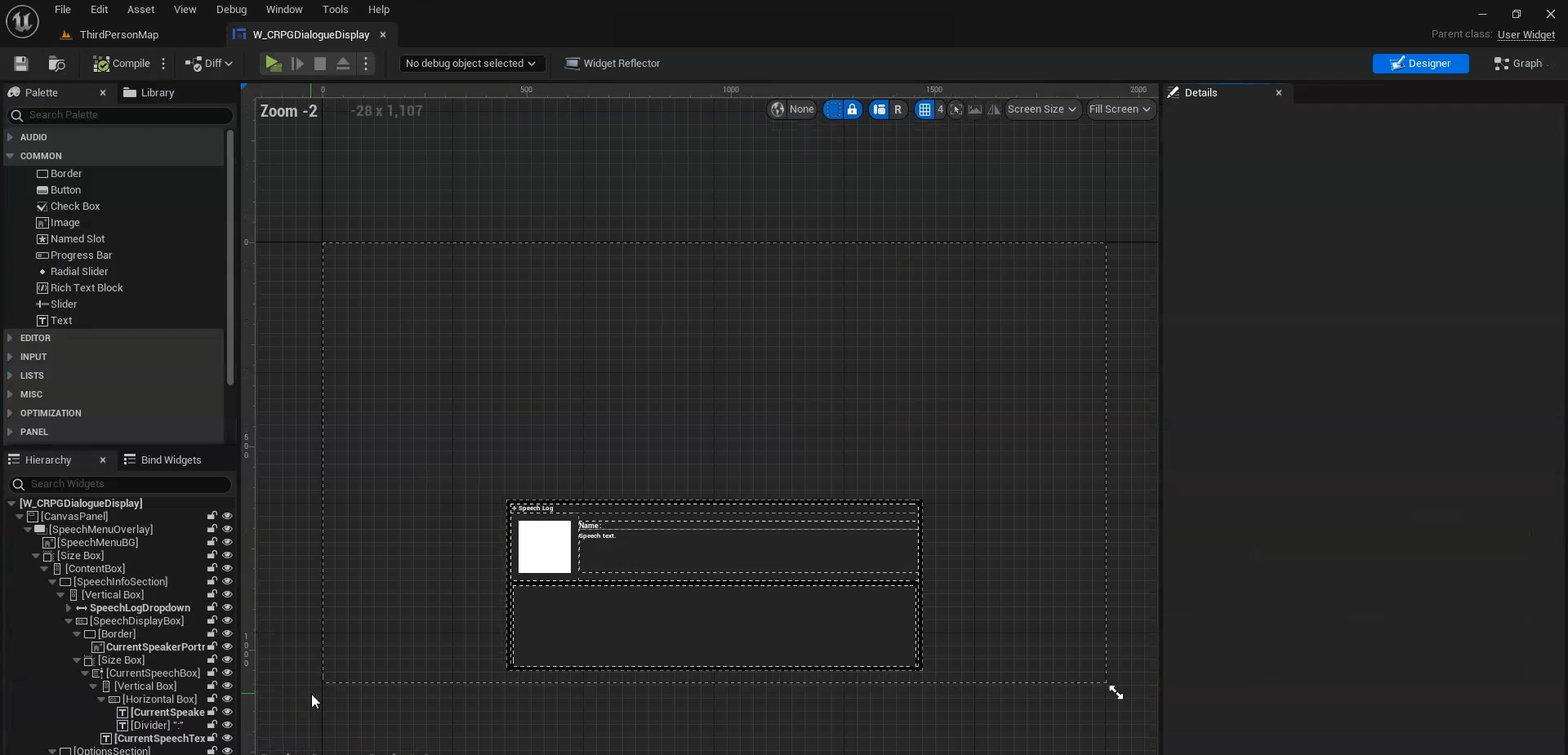The image size is (1568, 755).
Task: Select the Radial Slider widget in Palette
Action: tap(73, 272)
